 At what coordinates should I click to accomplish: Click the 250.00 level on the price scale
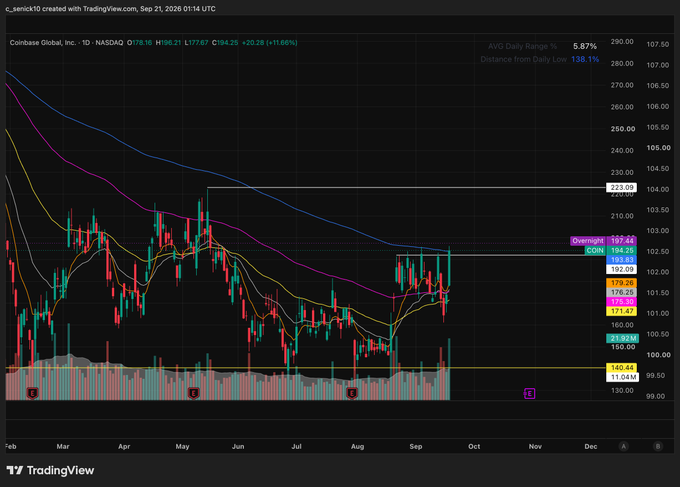[623, 129]
